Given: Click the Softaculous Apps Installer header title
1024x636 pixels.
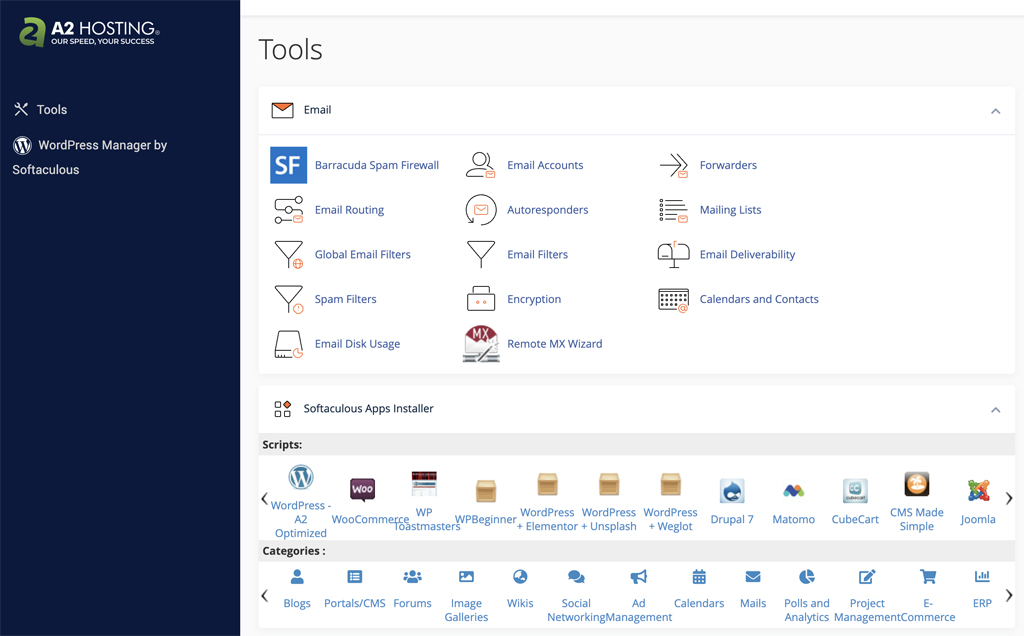Looking at the screenshot, I should pos(368,409).
